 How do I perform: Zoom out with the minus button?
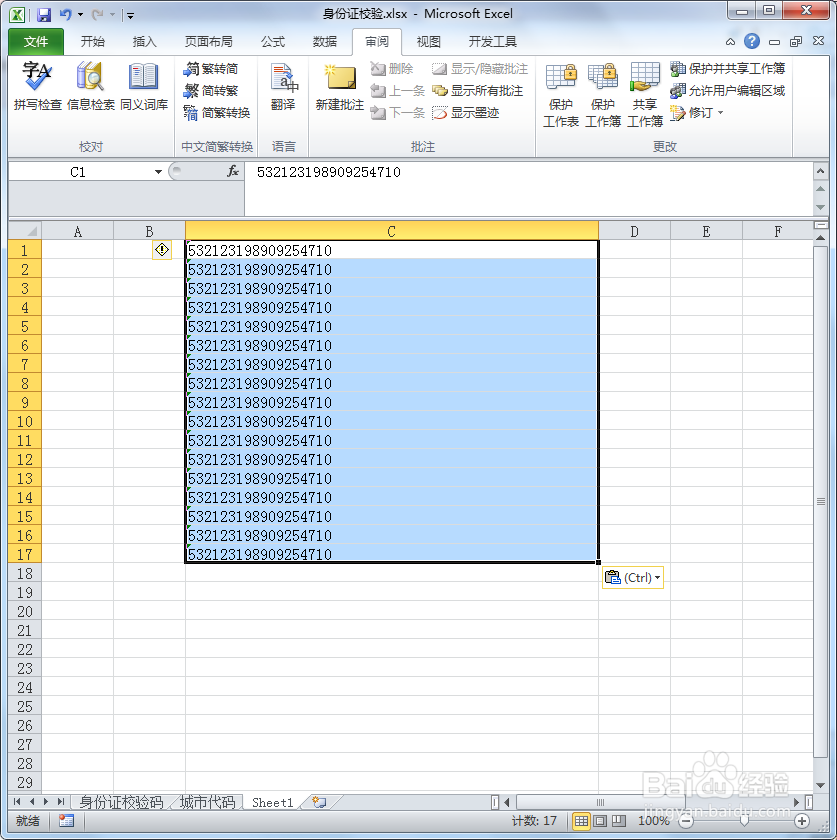pyautogui.click(x=685, y=821)
